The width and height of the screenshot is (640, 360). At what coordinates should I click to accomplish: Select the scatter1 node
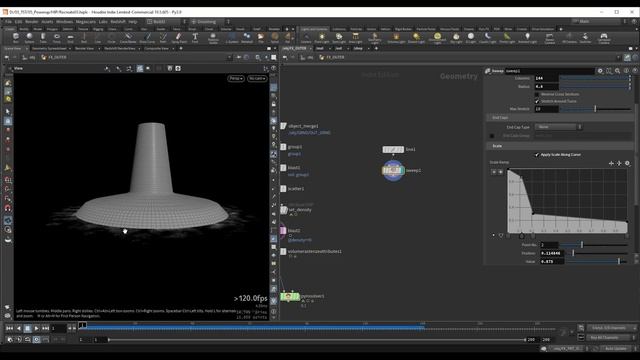coord(283,189)
